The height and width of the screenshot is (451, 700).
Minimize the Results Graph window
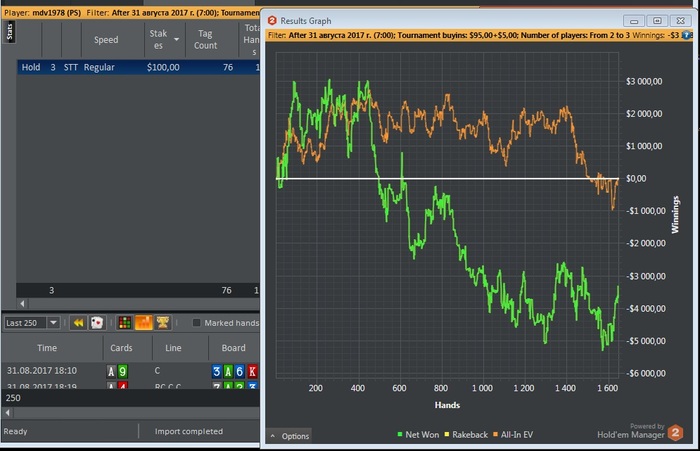633,21
